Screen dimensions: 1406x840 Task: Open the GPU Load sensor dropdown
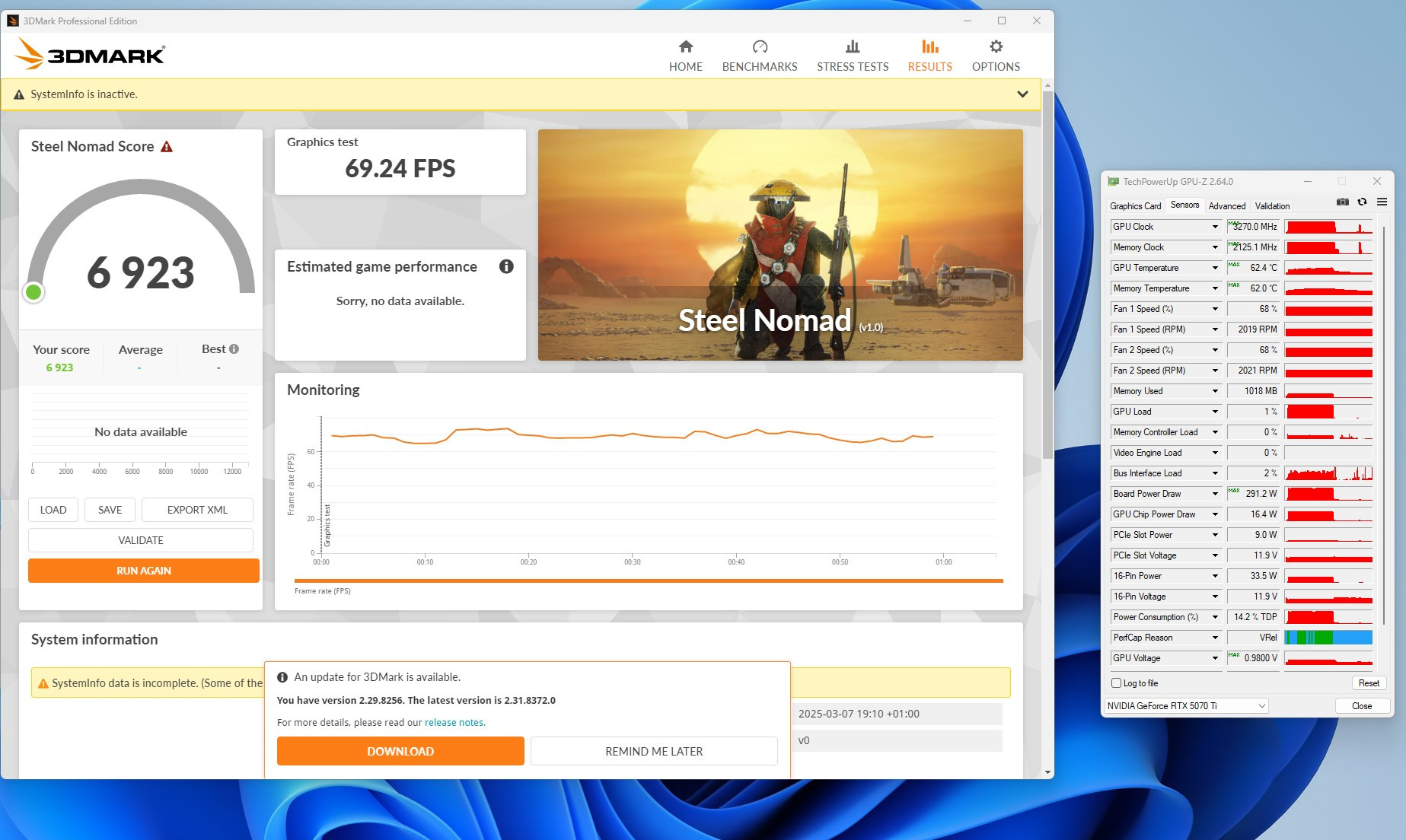click(x=1215, y=412)
